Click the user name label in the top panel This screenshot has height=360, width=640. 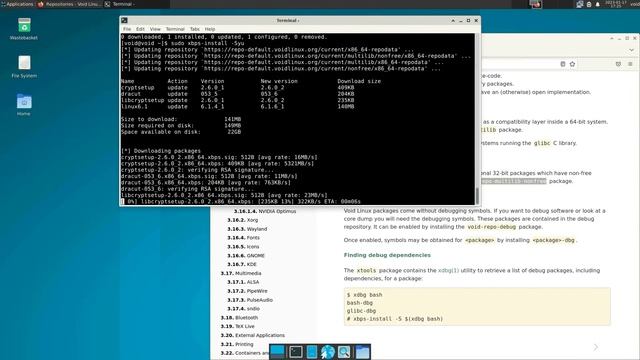[635, 4]
